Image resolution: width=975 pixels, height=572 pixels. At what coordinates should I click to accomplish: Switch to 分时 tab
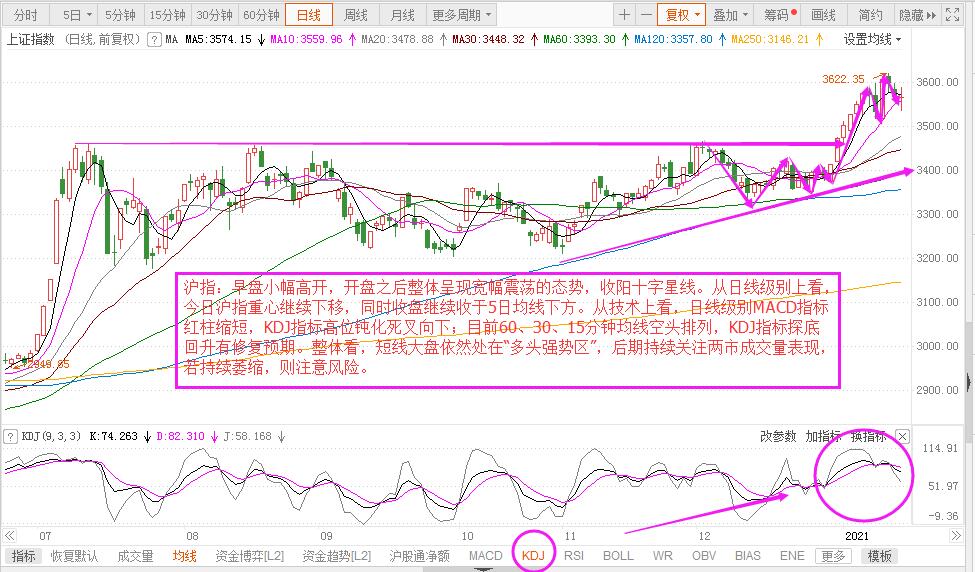pos(26,15)
